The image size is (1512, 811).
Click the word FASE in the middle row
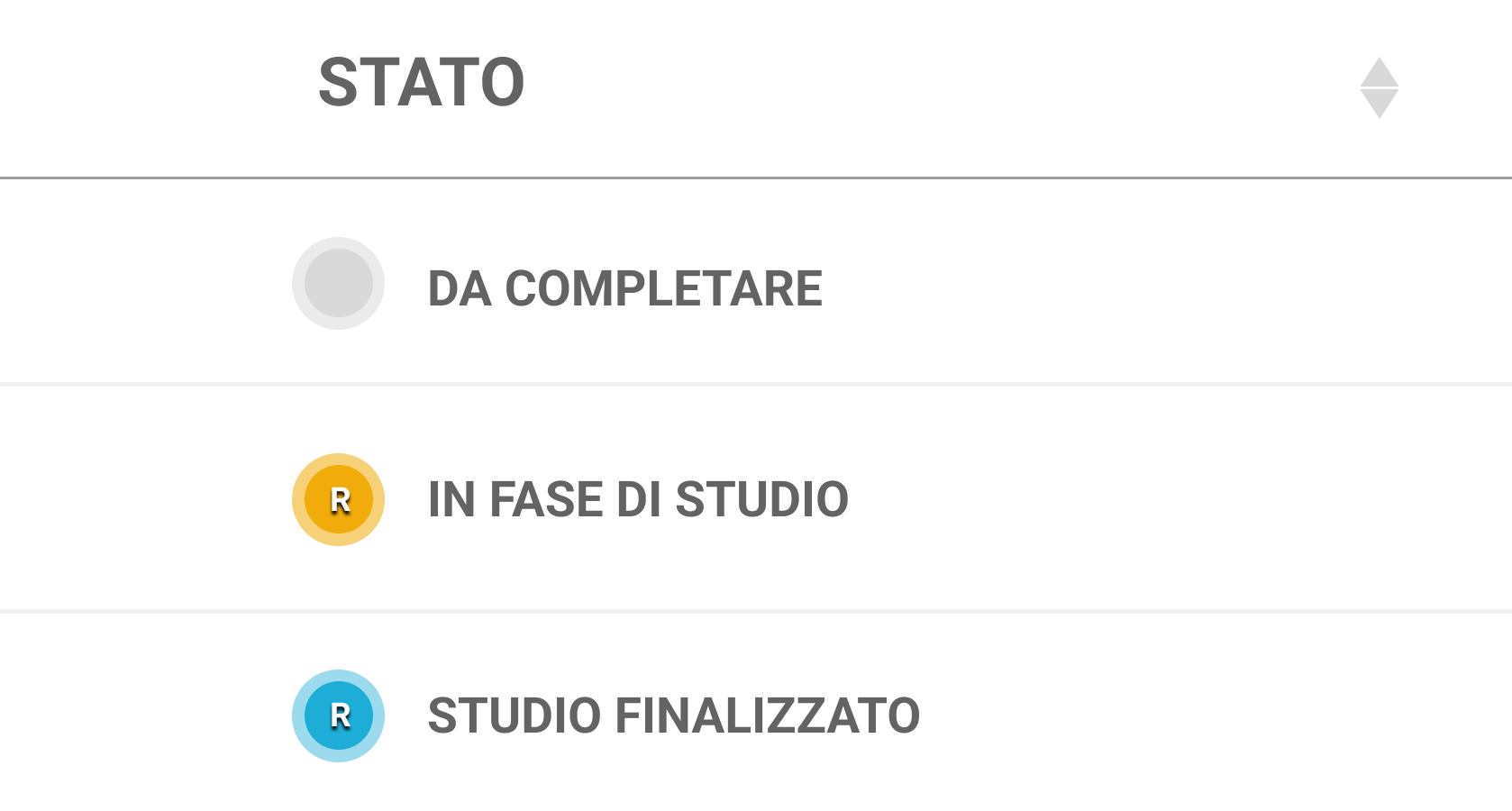(x=546, y=499)
